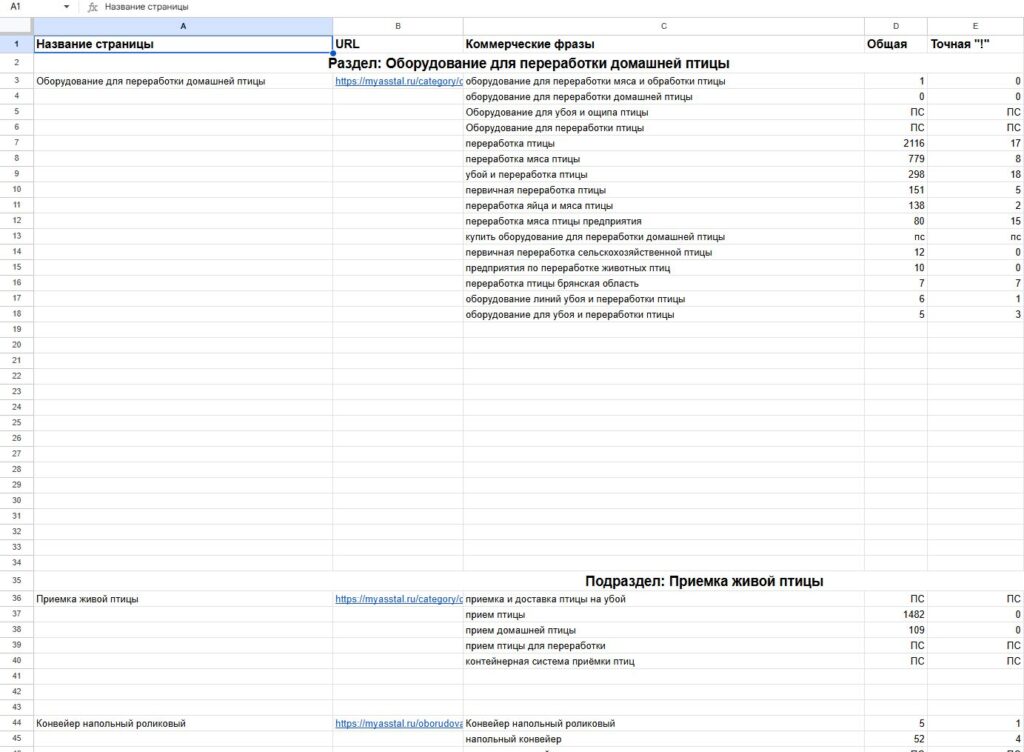This screenshot has height=752, width=1024.
Task: Select phrase cell 'переработка мяса птицы'
Action: pyautogui.click(x=664, y=159)
